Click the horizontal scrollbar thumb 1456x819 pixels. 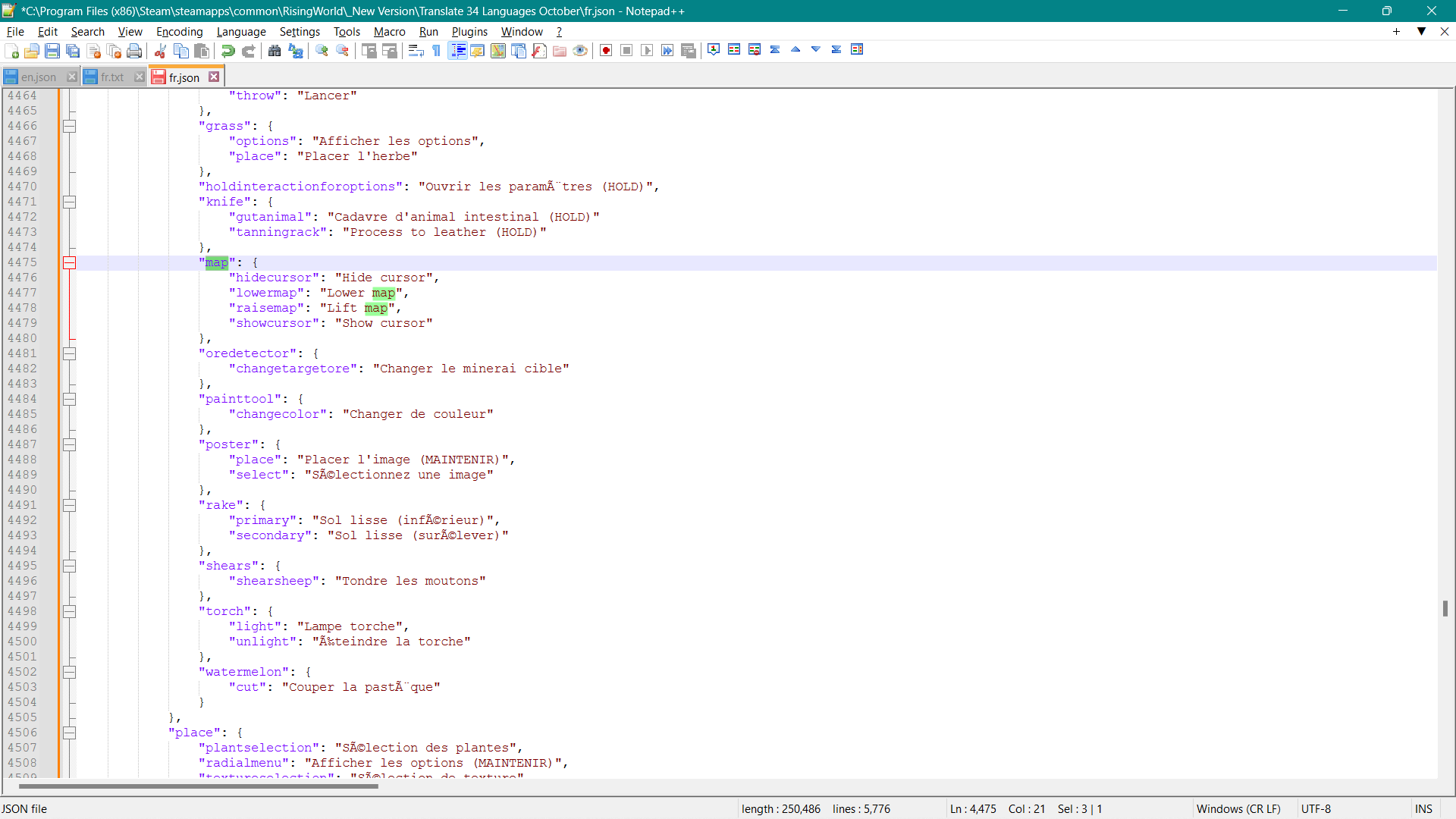[x=197, y=786]
